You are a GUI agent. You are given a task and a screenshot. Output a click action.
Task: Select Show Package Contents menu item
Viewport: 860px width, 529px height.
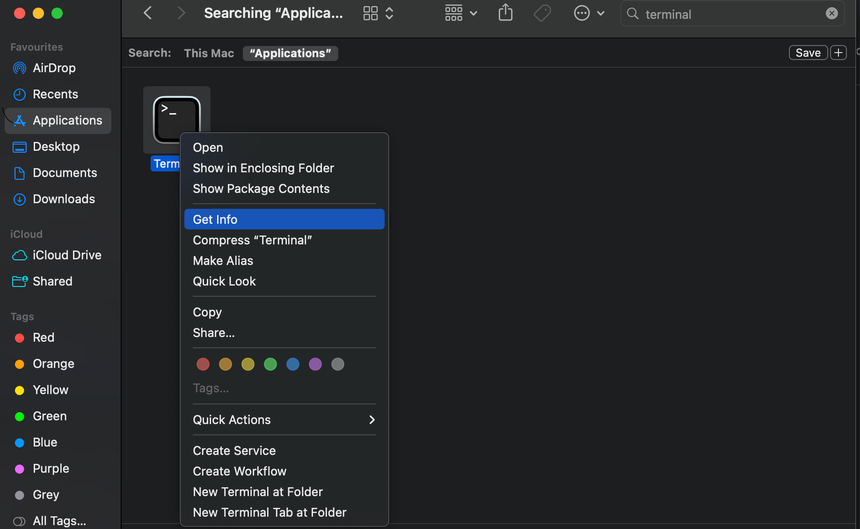coord(261,188)
